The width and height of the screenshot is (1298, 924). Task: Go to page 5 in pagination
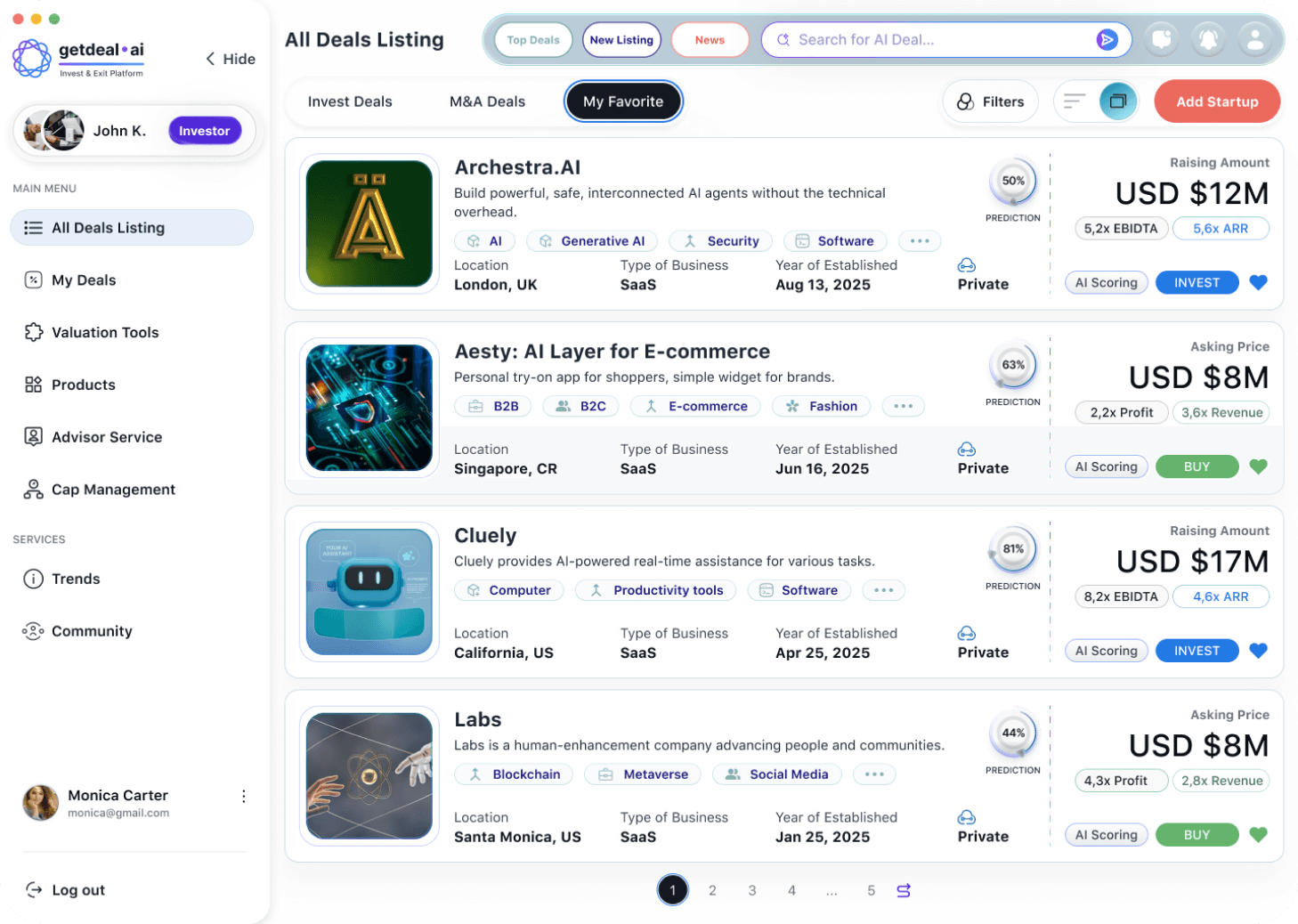pyautogui.click(x=871, y=890)
